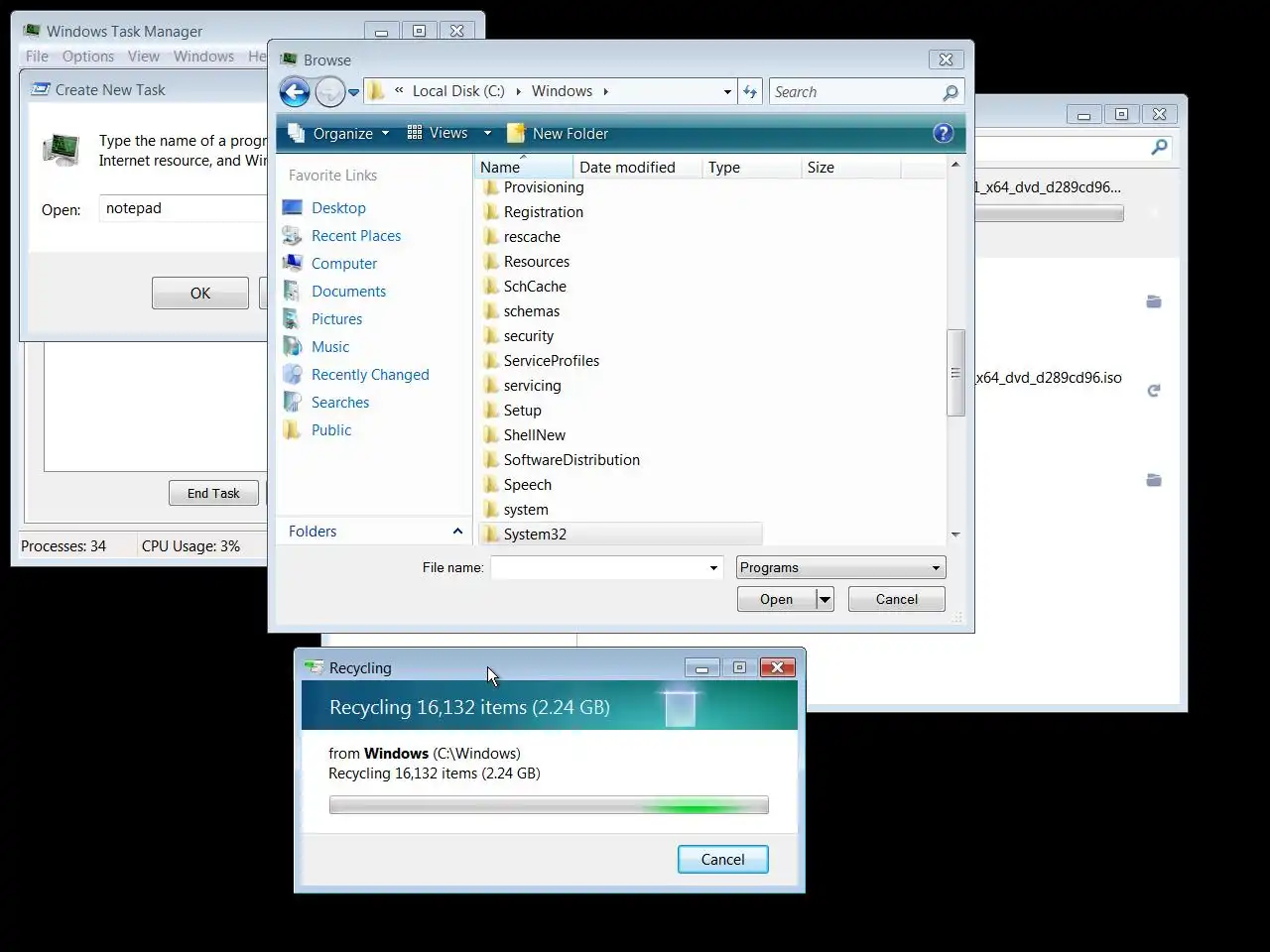
Task: Cancel the Browse dialog
Action: point(897,599)
